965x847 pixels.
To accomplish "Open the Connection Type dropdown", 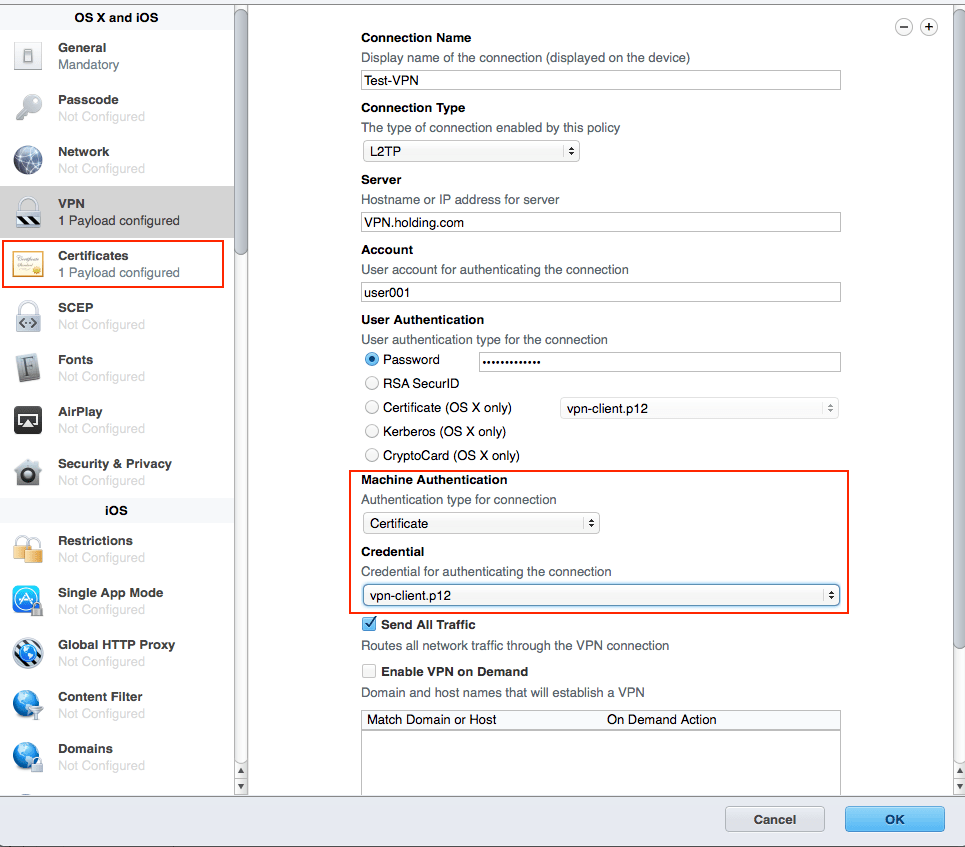I will point(470,151).
